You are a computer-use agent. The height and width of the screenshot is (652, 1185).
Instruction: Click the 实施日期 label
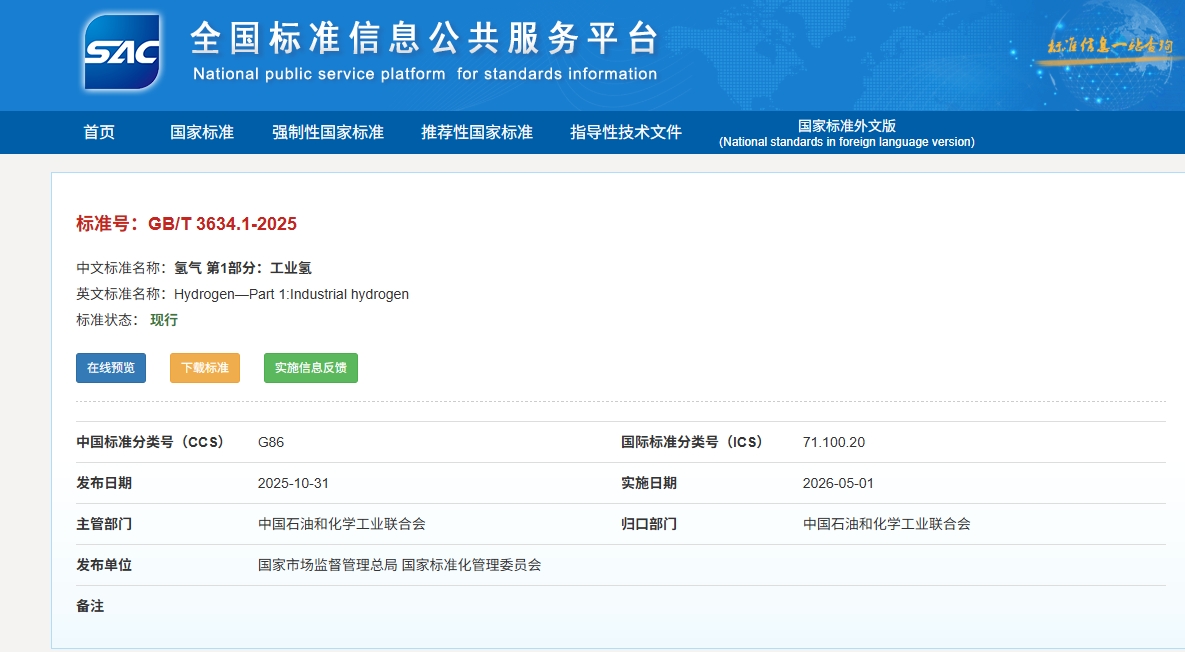pos(649,483)
